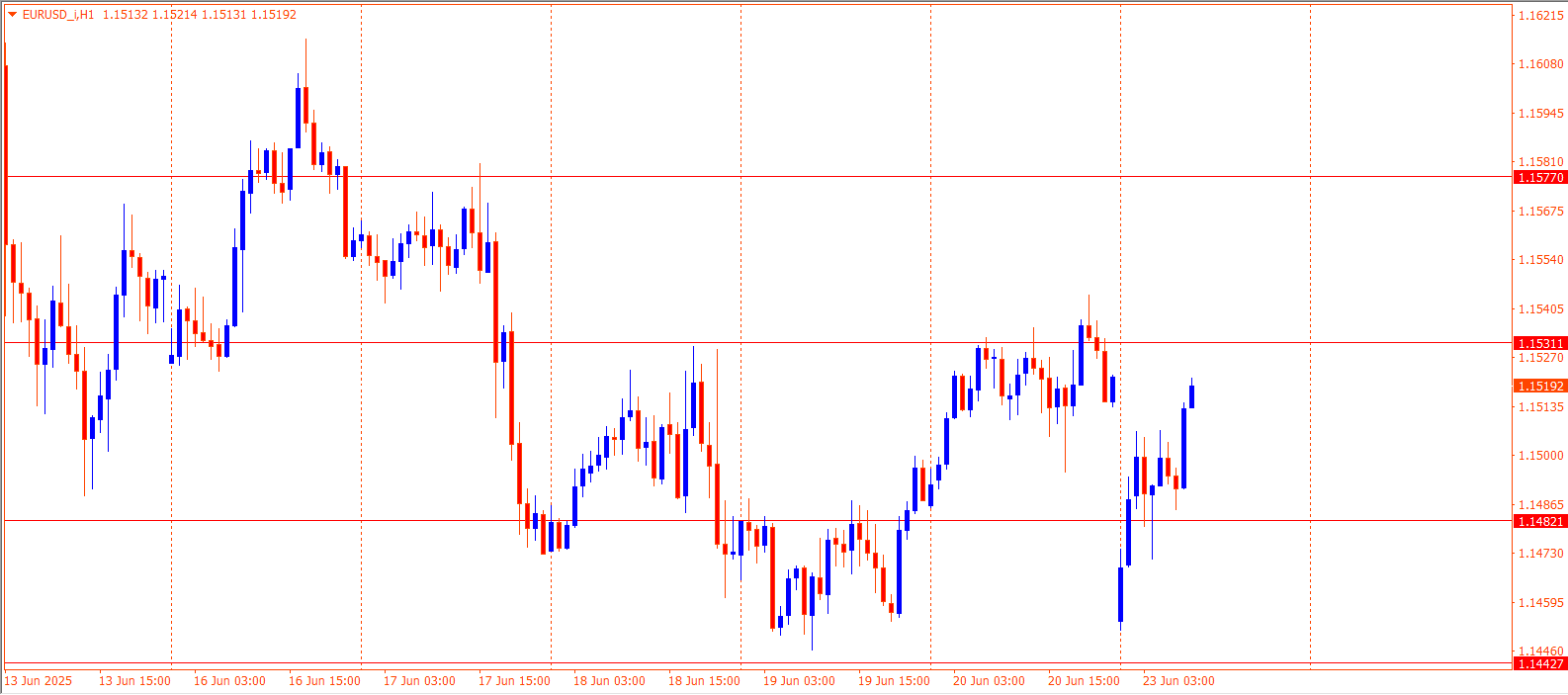Click the 1.15770 red level label
Image resolution: width=1568 pixels, height=695 pixels.
1540,177
